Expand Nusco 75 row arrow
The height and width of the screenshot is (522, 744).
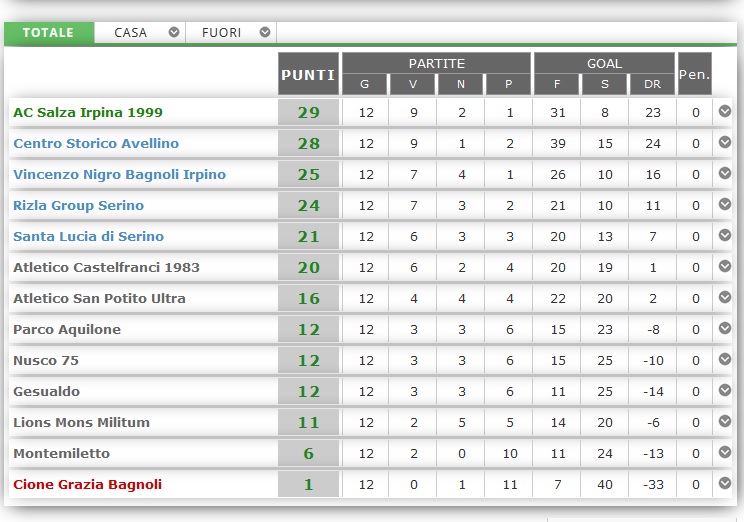[725, 359]
